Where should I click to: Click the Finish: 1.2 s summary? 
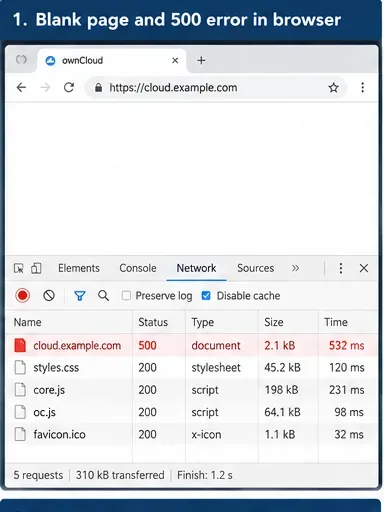pos(205,475)
